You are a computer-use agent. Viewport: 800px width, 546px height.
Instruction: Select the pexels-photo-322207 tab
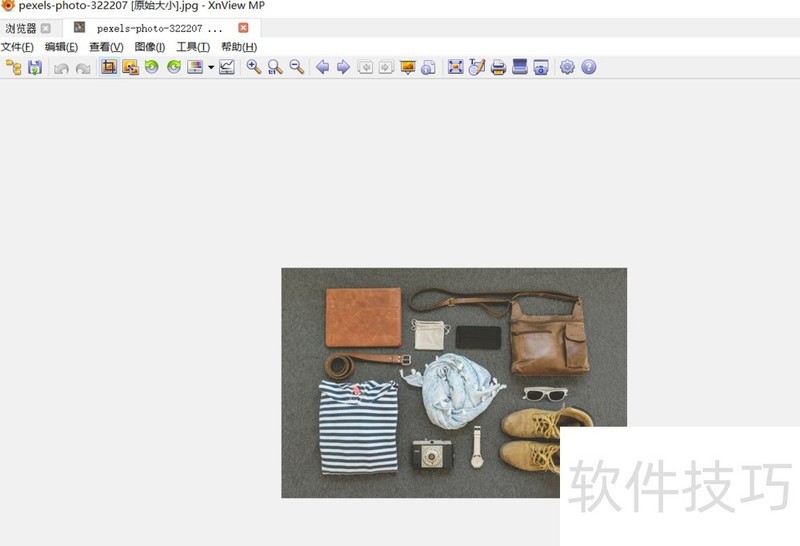coord(160,28)
